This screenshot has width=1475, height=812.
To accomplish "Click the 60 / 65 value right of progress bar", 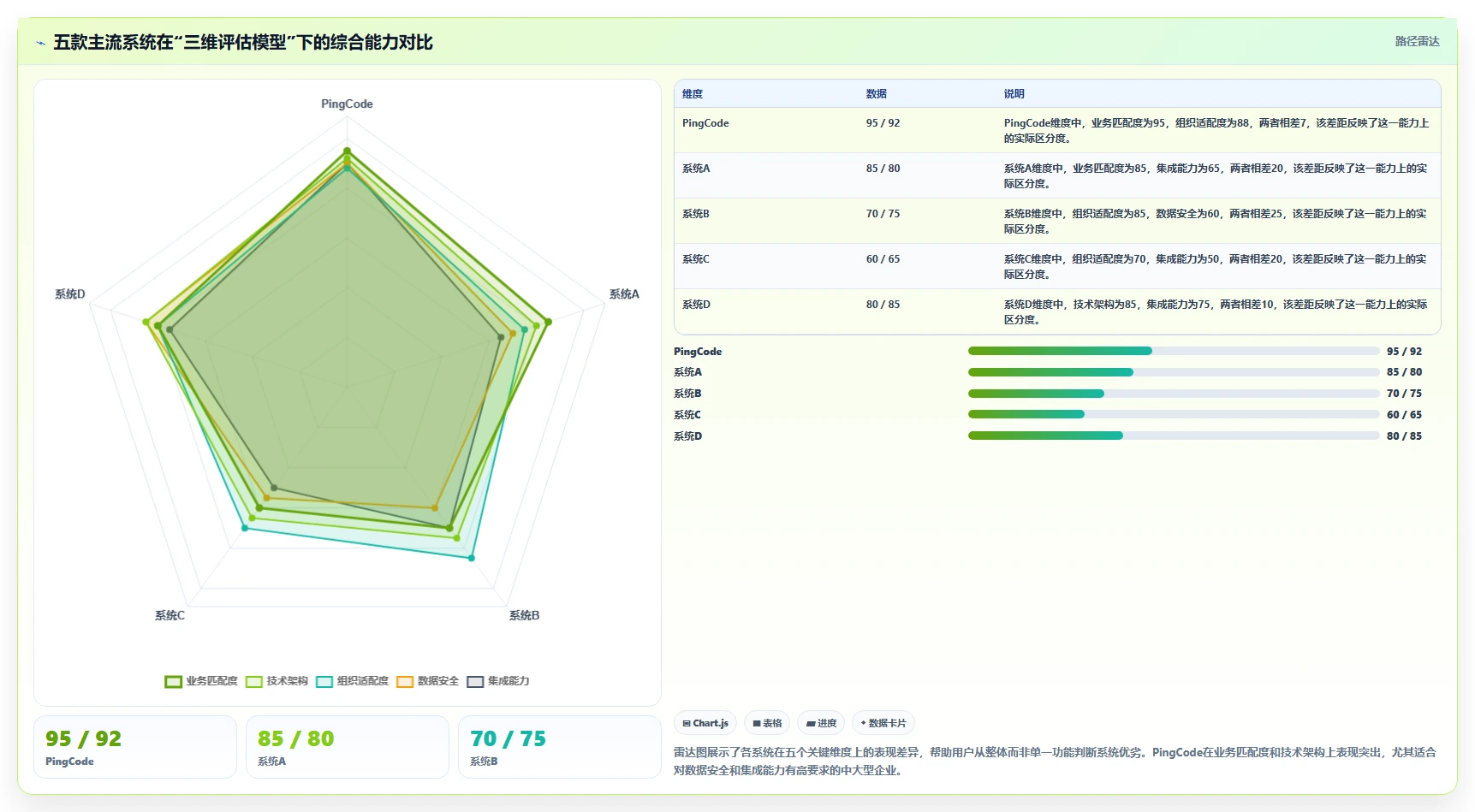I will (1404, 415).
